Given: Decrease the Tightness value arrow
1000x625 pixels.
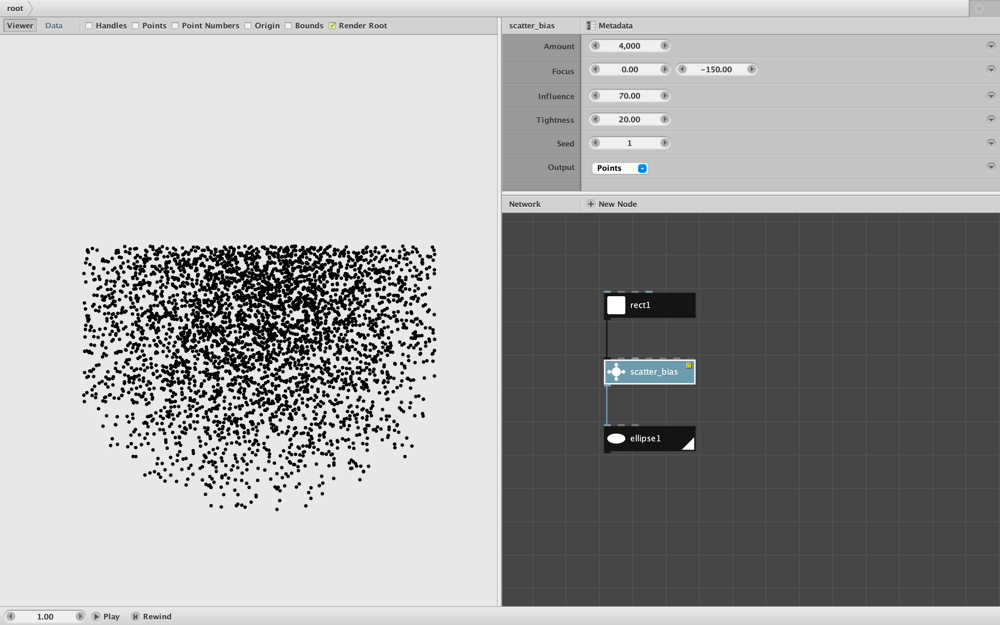Looking at the screenshot, I should (x=595, y=119).
